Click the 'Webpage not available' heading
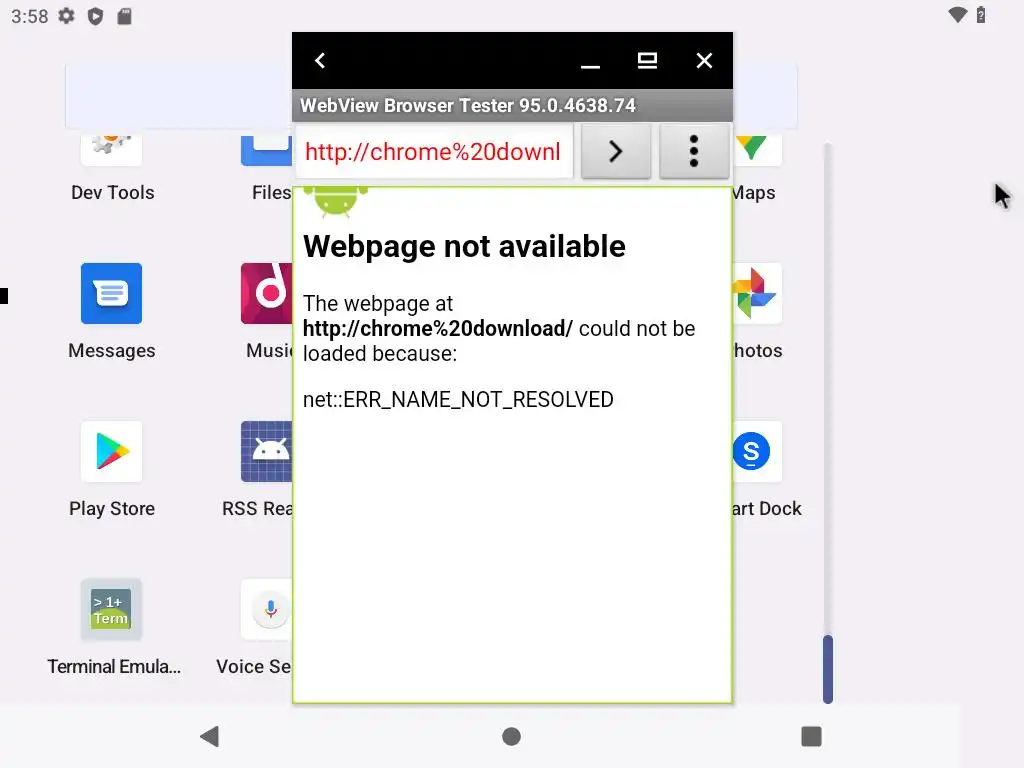 [x=464, y=246]
